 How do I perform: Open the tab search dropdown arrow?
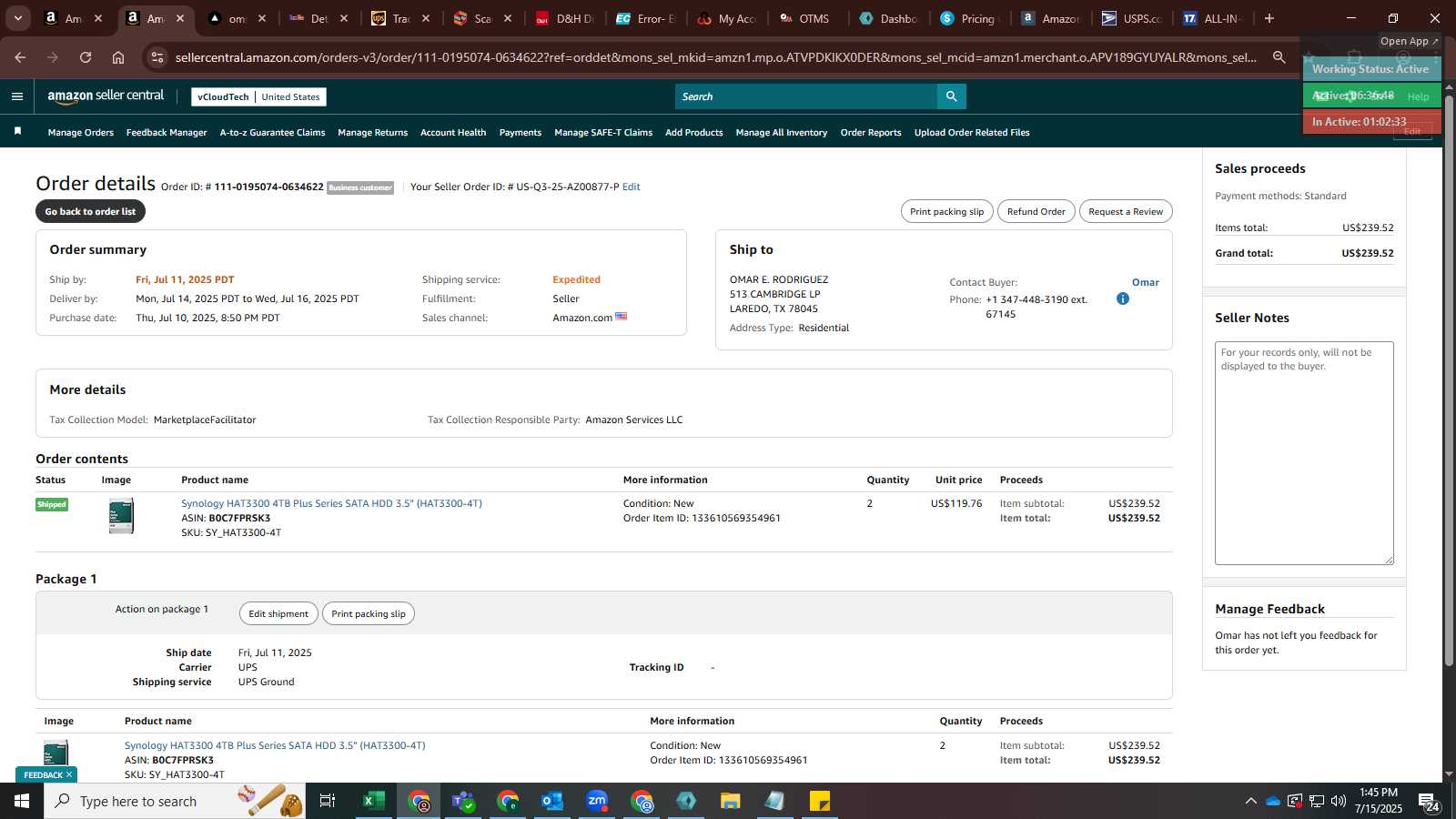[17, 18]
